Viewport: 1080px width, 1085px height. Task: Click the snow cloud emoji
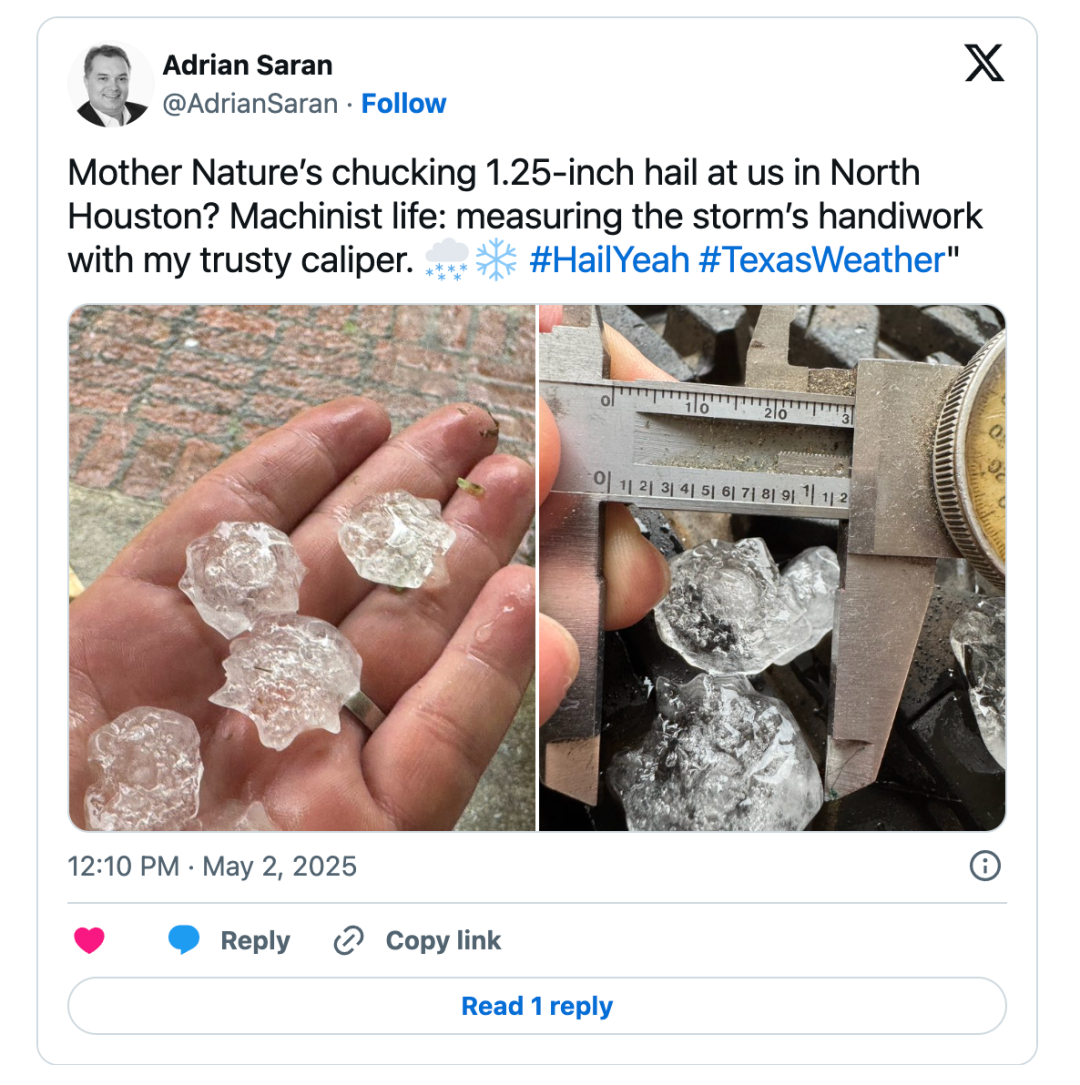(446, 260)
